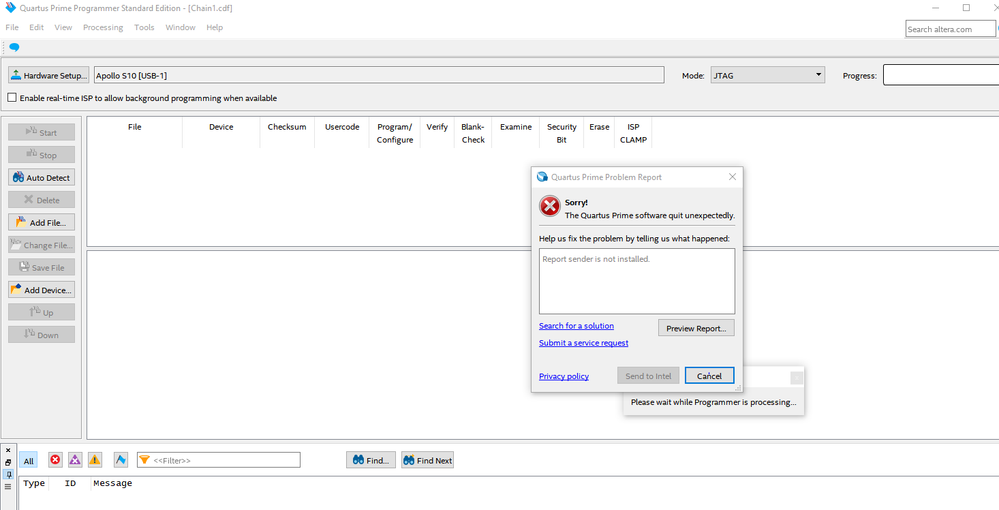Click the Search altera.com field

pos(950,29)
